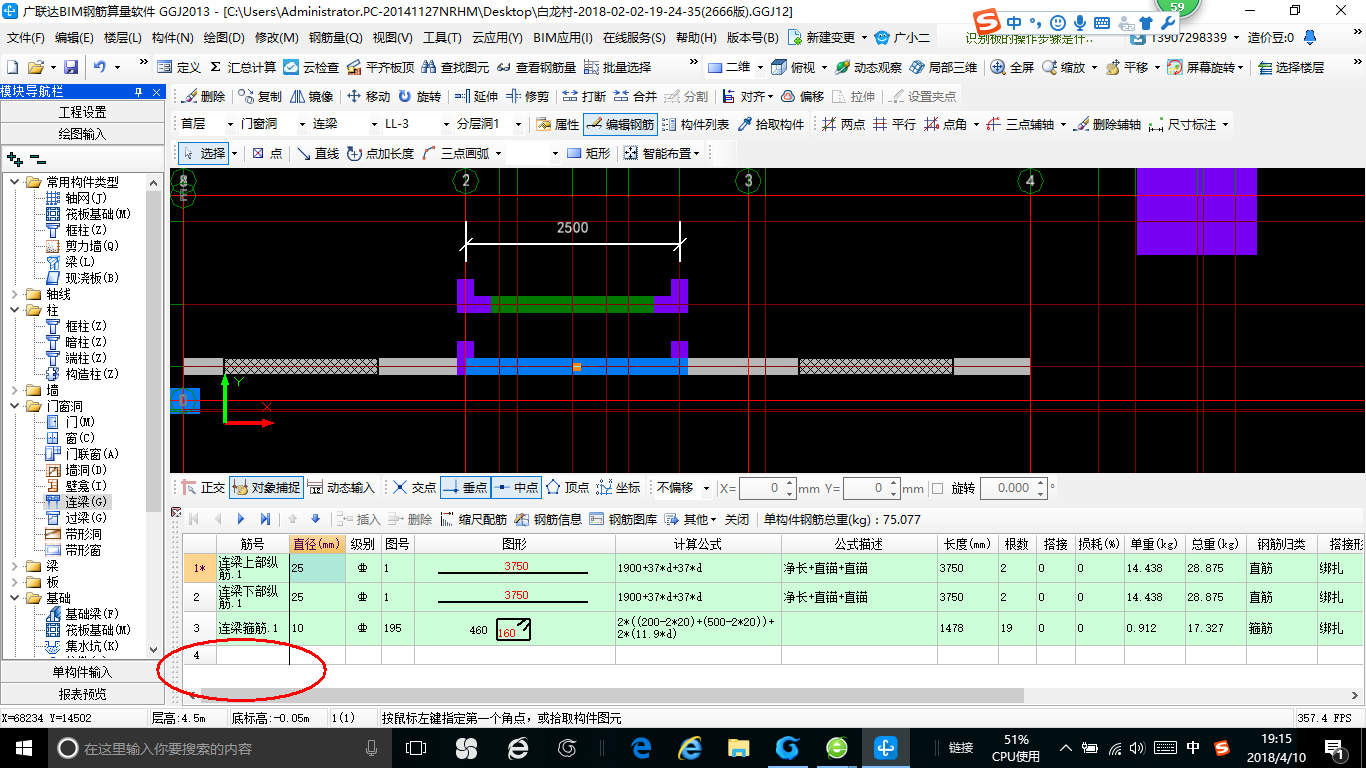The height and width of the screenshot is (768, 1366).
Task: Click the 合并 merge tool
Action: coord(635,97)
